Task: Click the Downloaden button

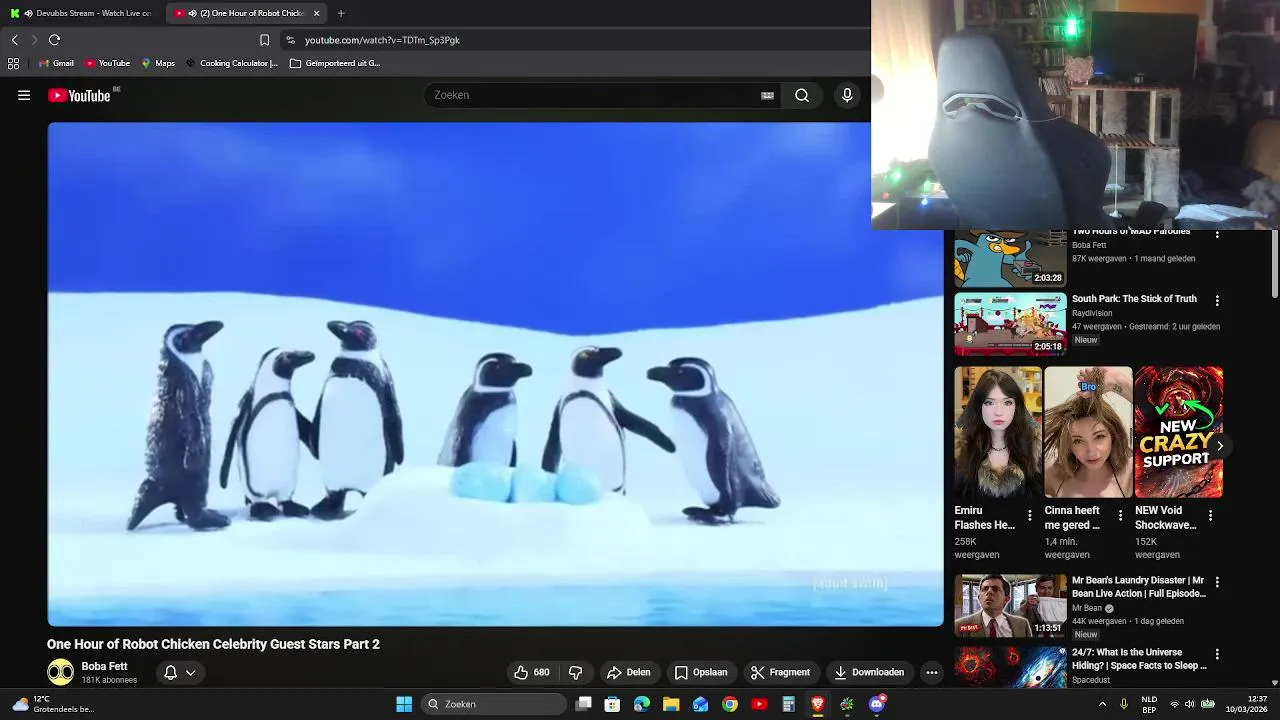Action: (869, 672)
